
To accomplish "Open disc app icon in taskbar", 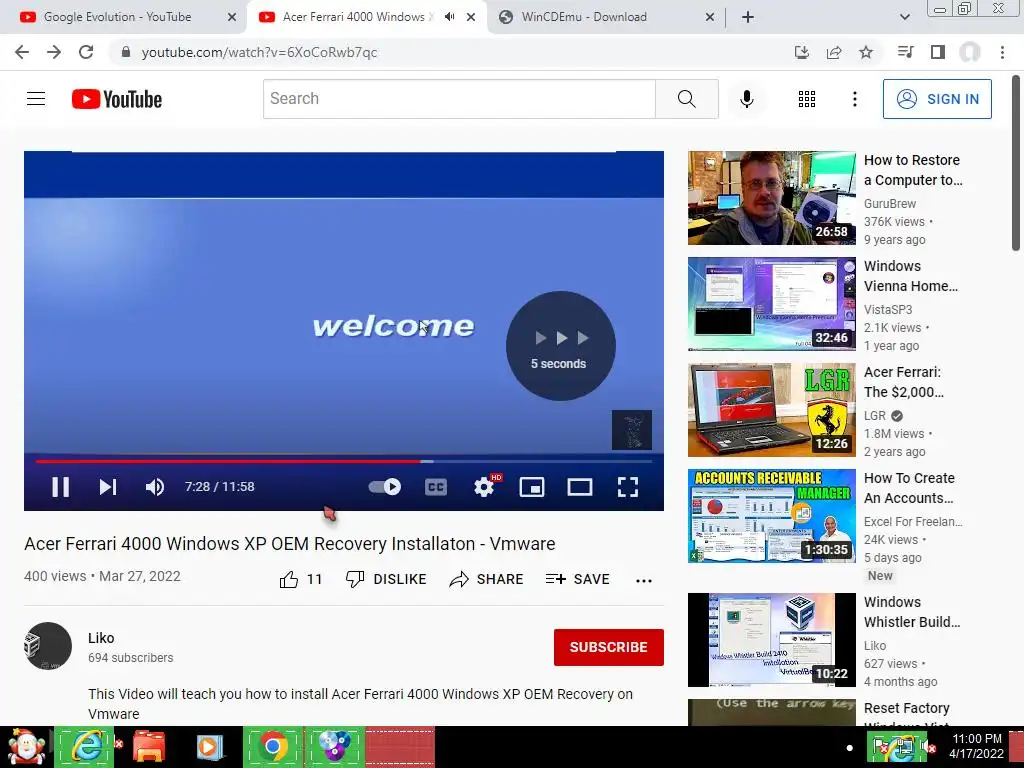I will [334, 746].
